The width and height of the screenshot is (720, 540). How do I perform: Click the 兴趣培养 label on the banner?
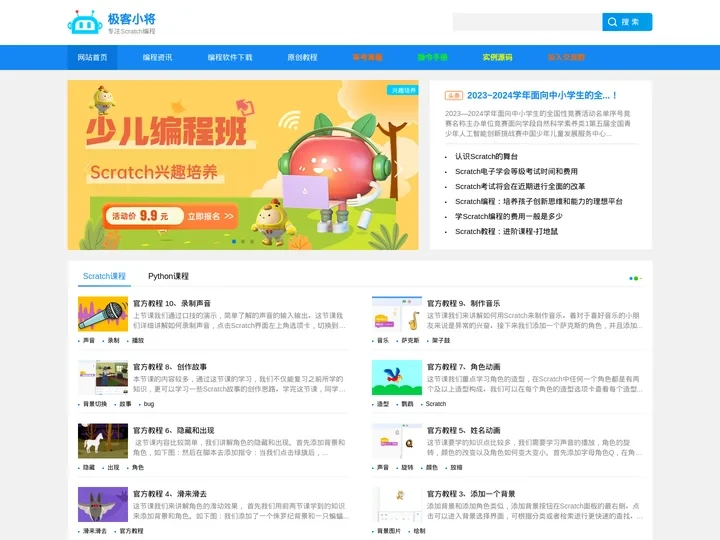pyautogui.click(x=403, y=90)
